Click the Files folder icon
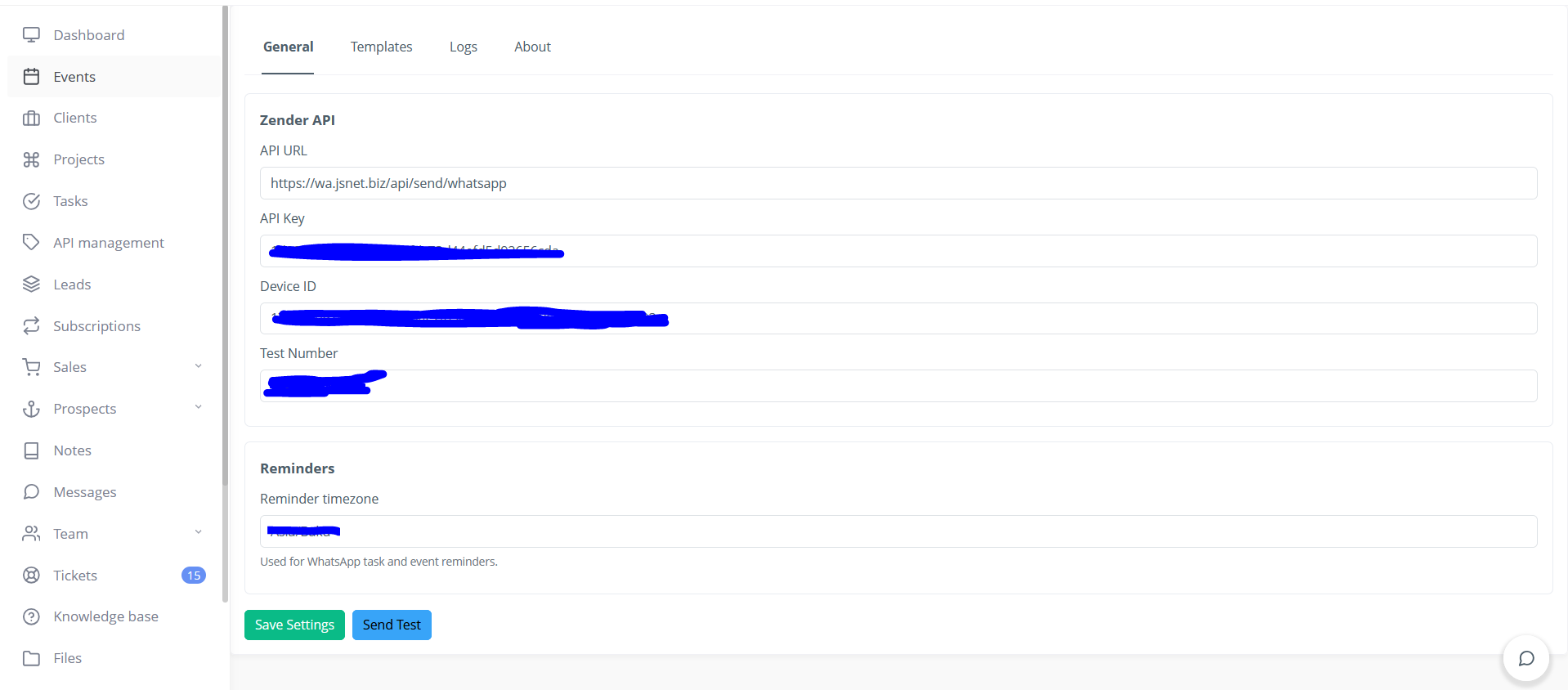1568x690 pixels. coord(31,658)
